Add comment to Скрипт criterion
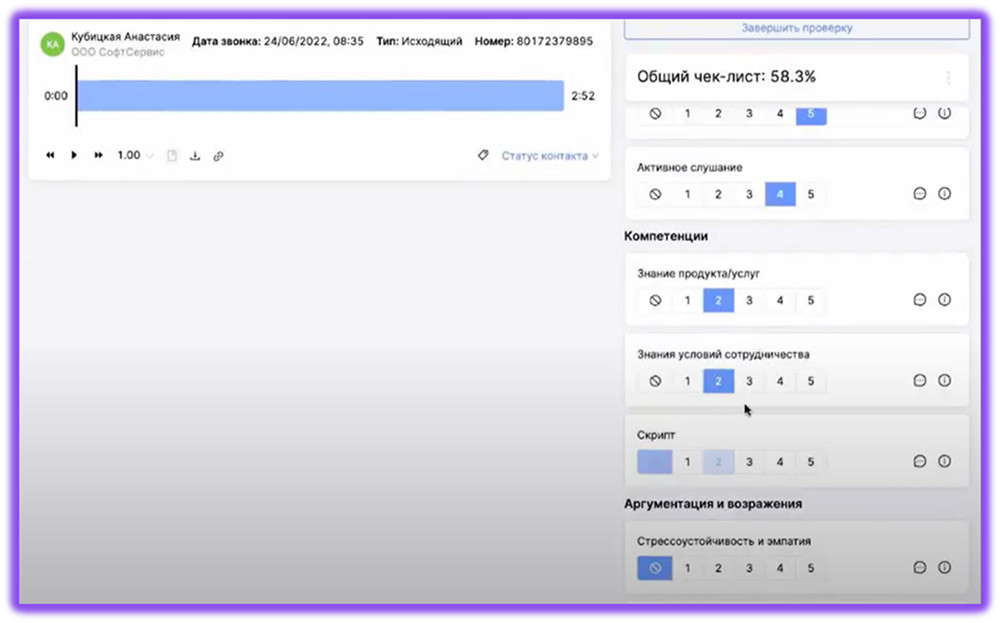Image resolution: width=1000 pixels, height=623 pixels. pyautogui.click(x=920, y=461)
